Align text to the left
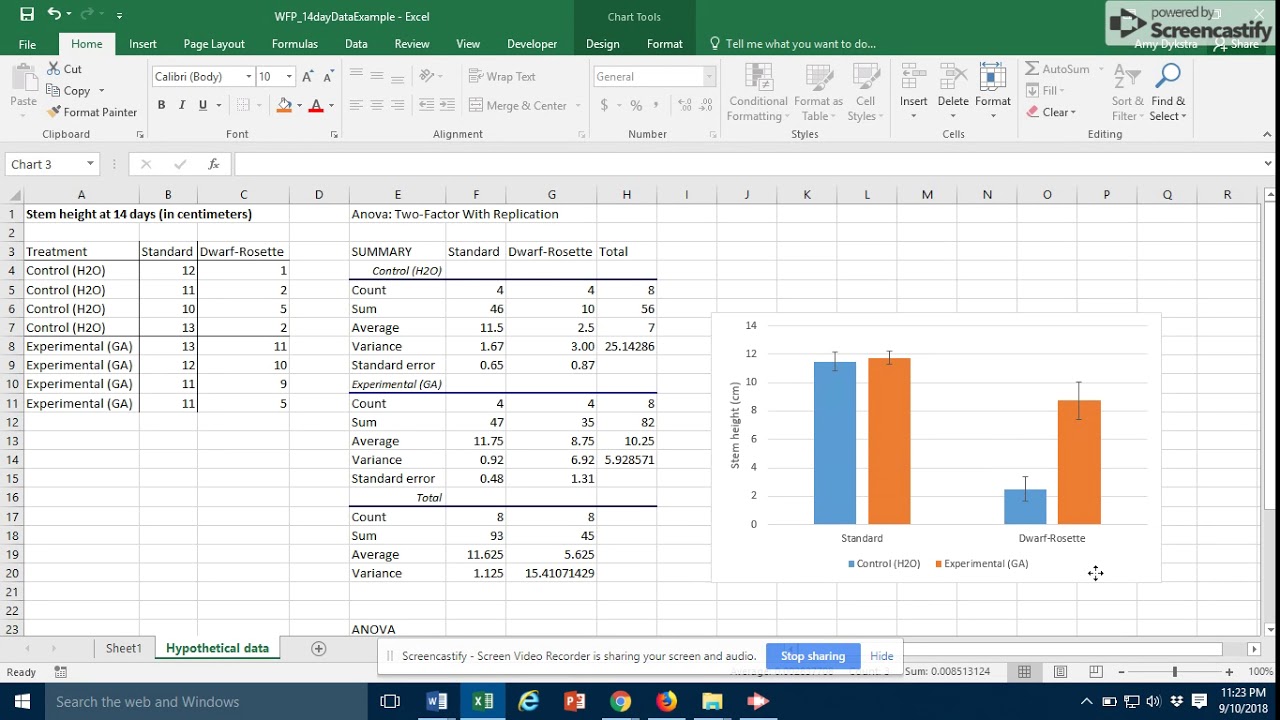The image size is (1280, 720). click(x=356, y=105)
